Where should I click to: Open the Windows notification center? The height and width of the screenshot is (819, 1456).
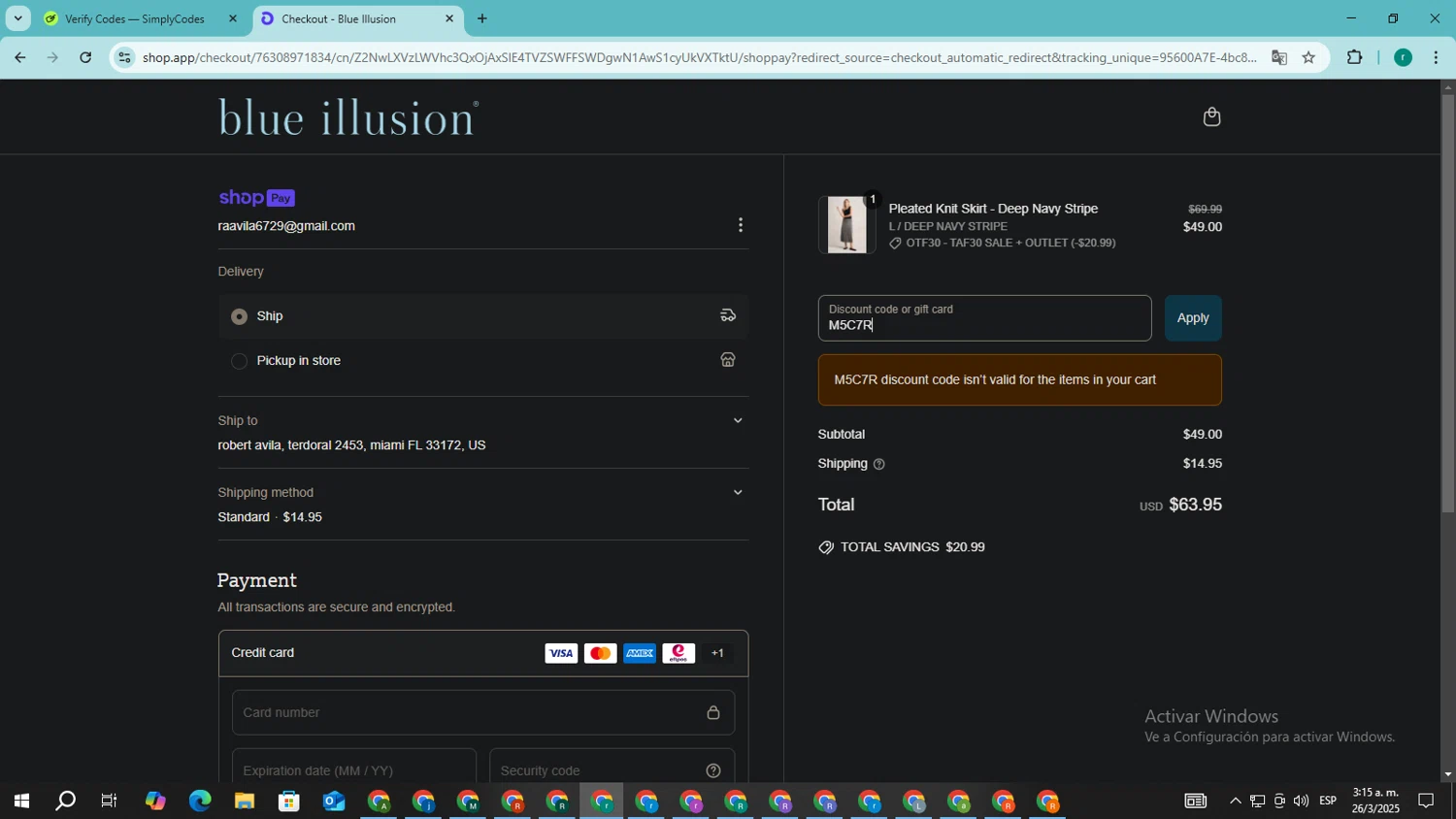(x=1427, y=802)
